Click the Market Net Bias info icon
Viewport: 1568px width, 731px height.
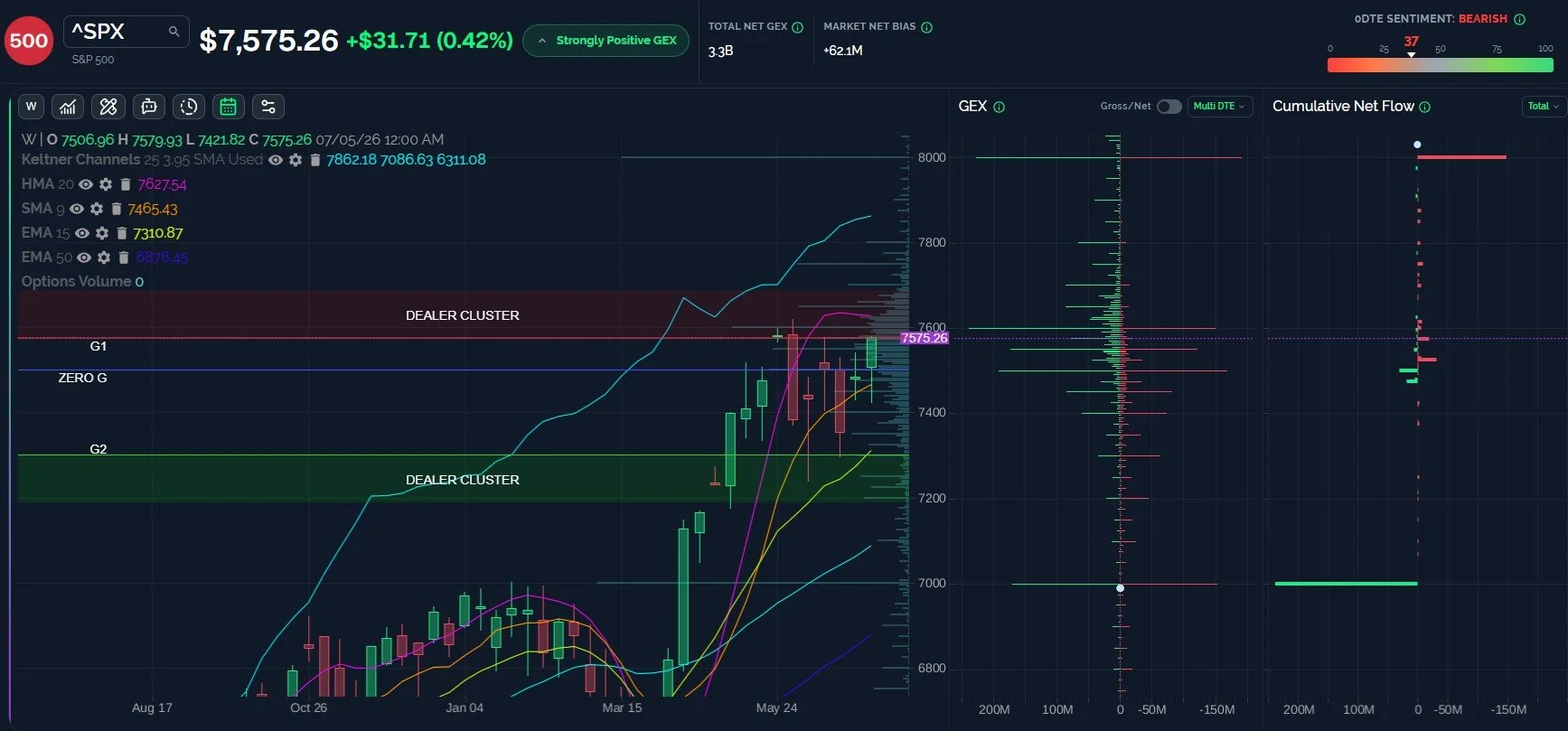926,27
